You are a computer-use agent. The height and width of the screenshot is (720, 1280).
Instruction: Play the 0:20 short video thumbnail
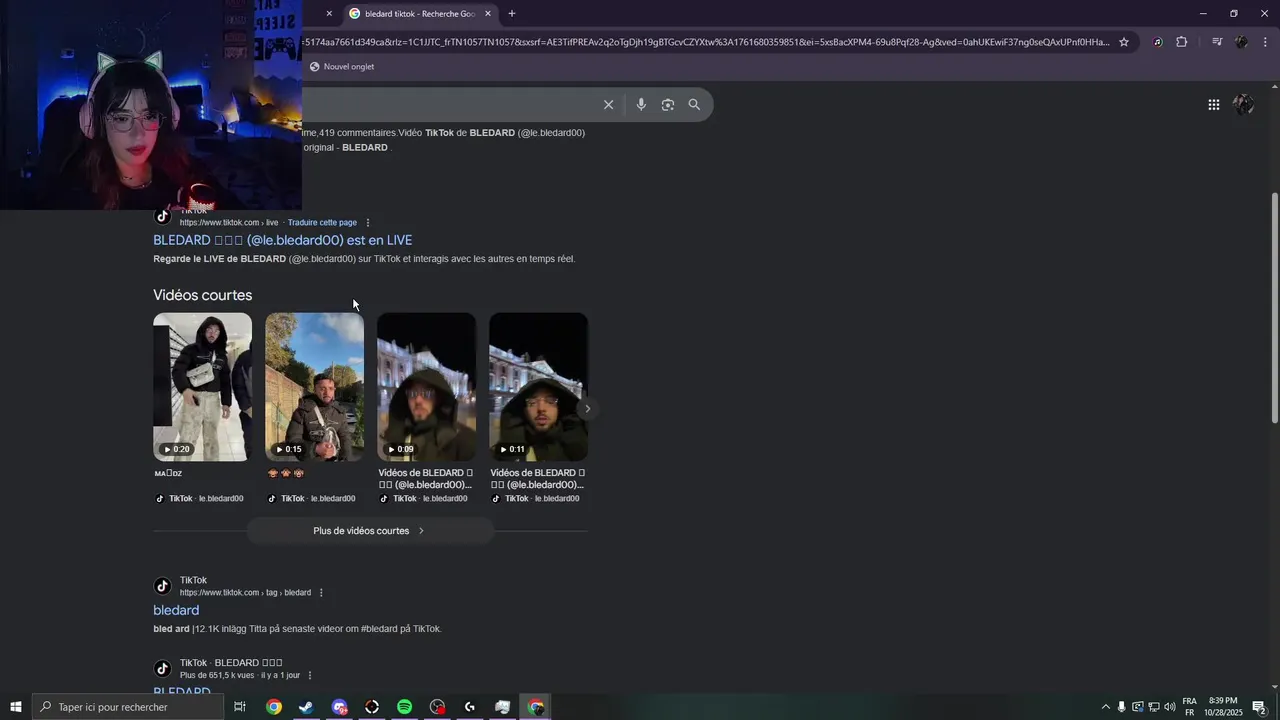click(x=202, y=387)
